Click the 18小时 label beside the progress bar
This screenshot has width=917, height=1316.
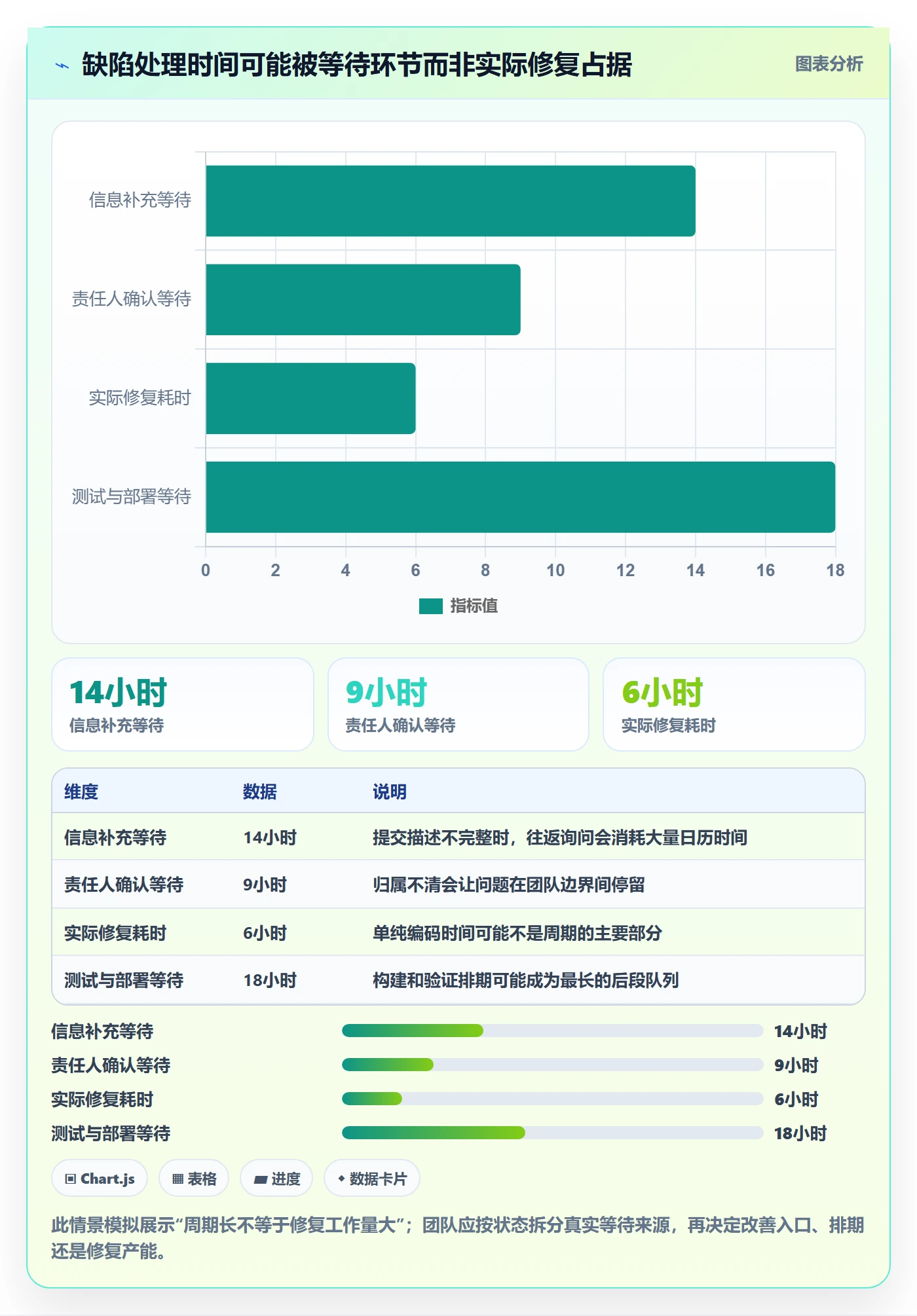tap(800, 1133)
